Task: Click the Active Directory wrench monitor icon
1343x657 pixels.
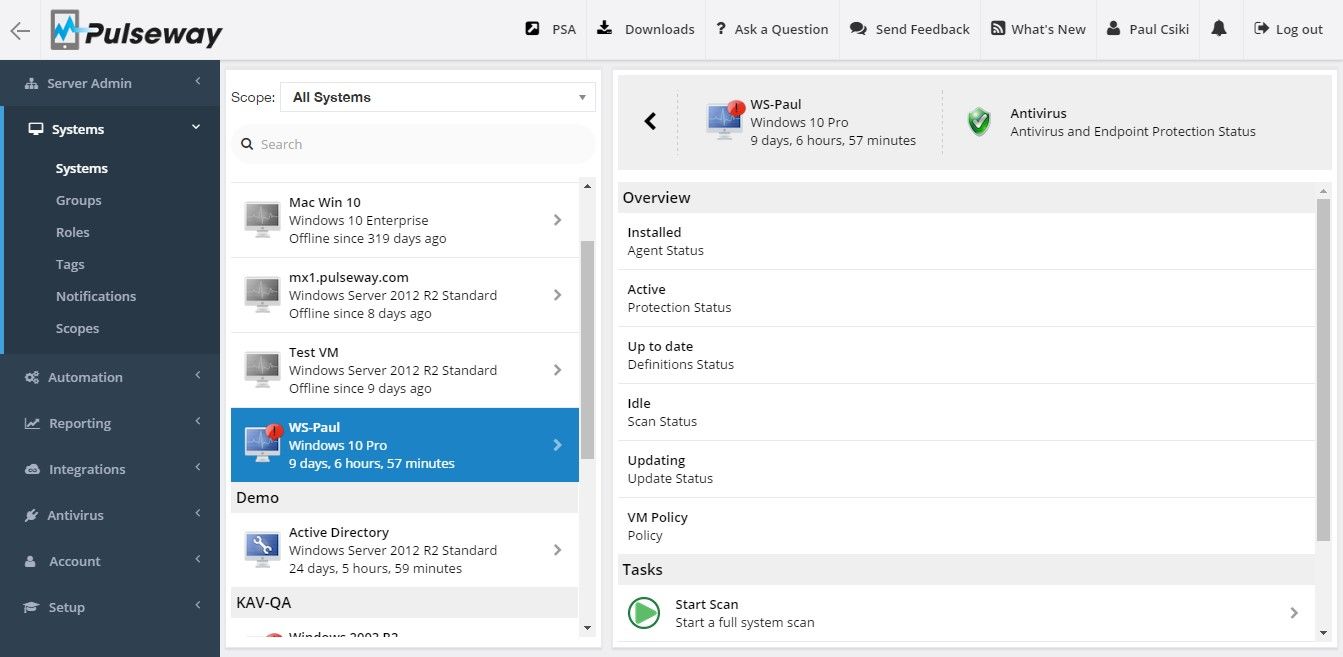Action: pos(262,550)
